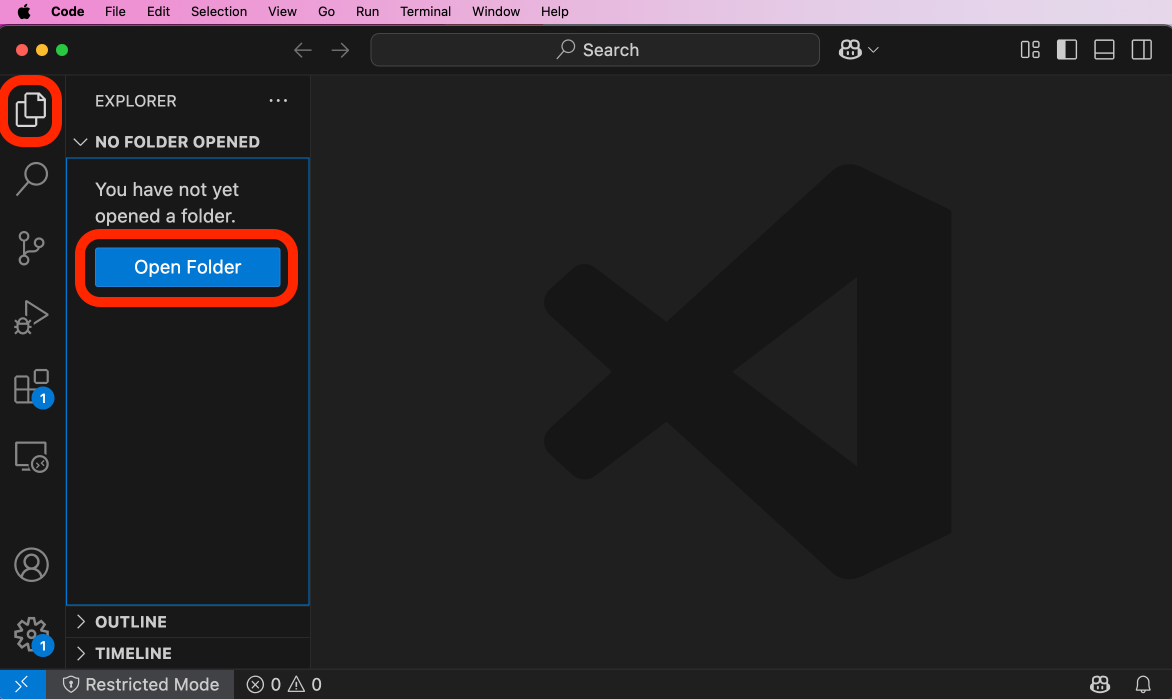The image size is (1172, 699).
Task: Minimize the window with the yellow button
Action: click(42, 50)
